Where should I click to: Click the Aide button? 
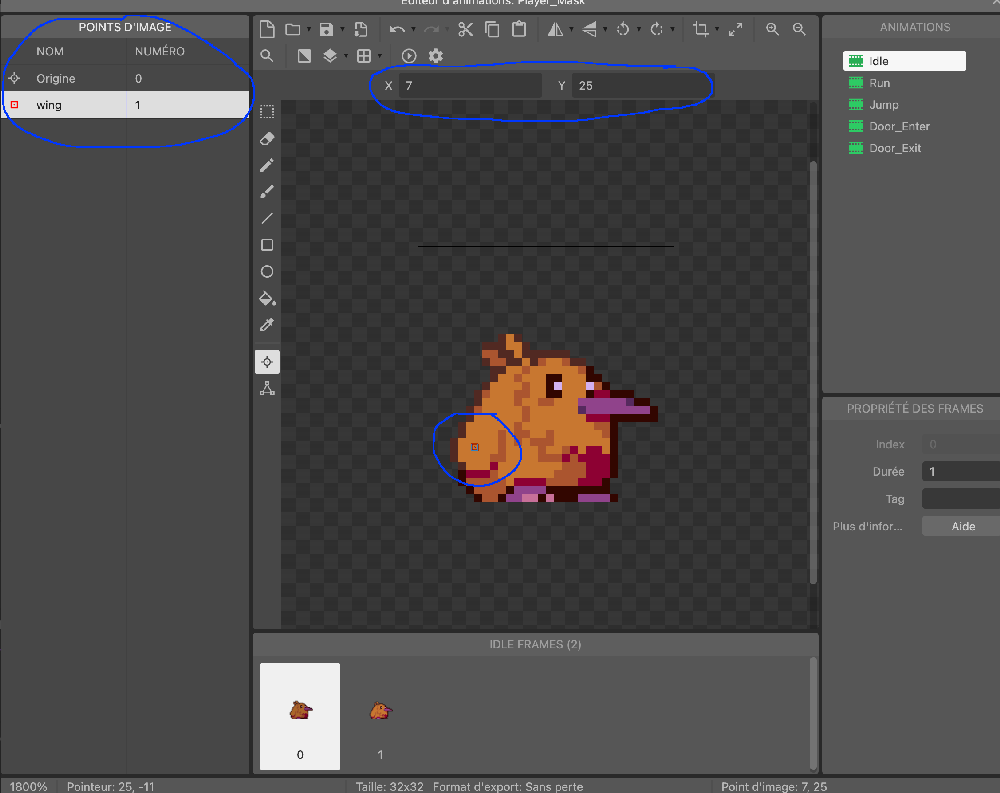tap(962, 526)
